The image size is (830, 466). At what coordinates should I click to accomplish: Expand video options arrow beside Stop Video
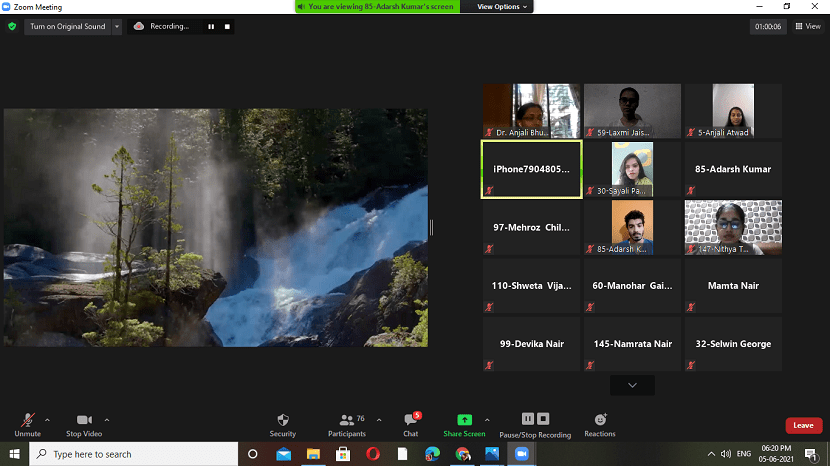107,420
